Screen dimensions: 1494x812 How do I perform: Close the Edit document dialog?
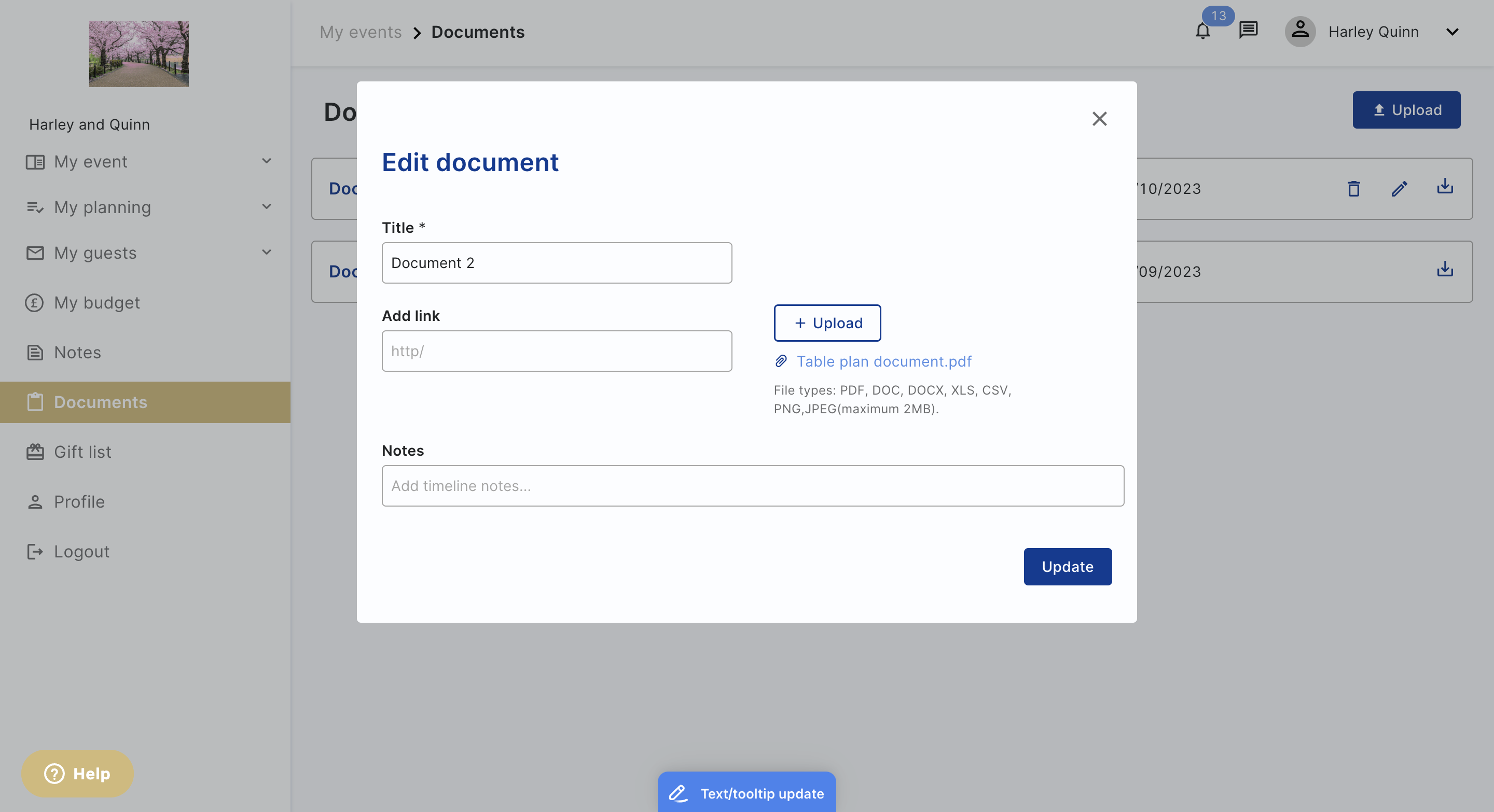[1099, 119]
